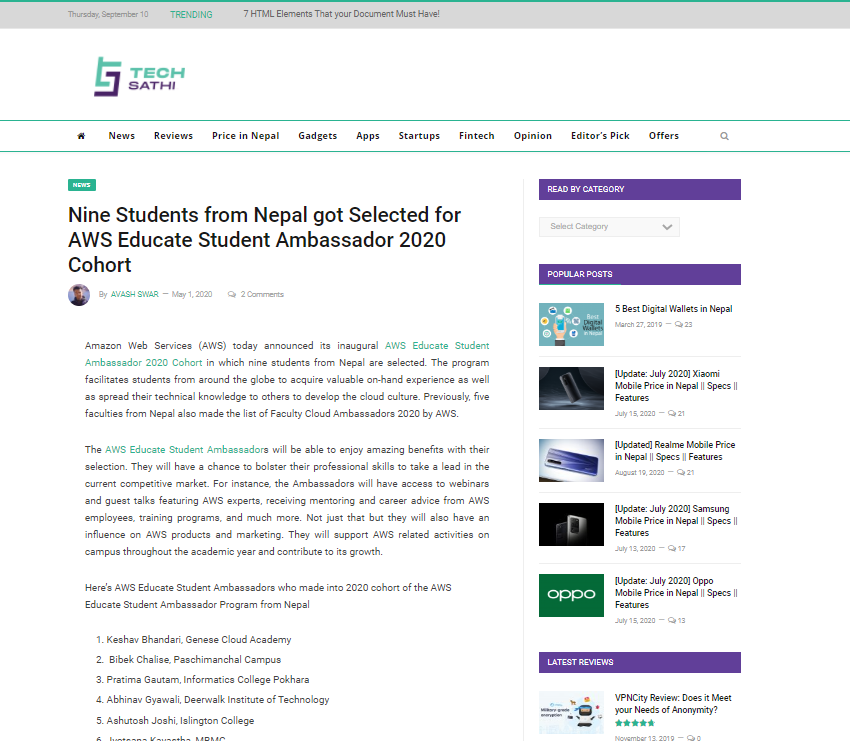850x741 pixels.
Task: Click the comment icon on Xiaomi post
Action: (x=672, y=413)
